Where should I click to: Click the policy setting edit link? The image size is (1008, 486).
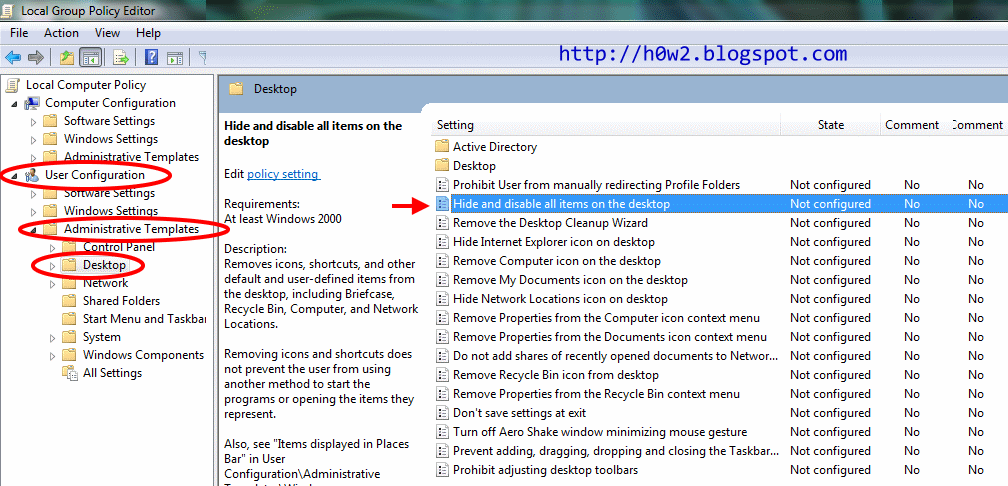coord(283,174)
